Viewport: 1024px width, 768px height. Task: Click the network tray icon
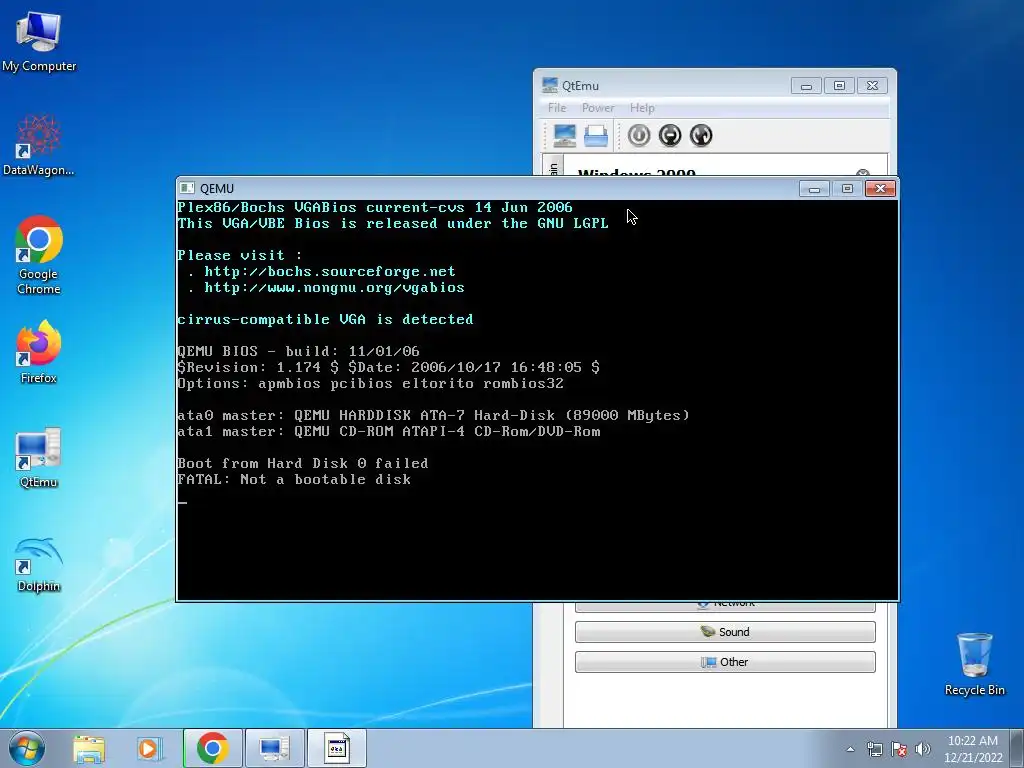coord(874,749)
